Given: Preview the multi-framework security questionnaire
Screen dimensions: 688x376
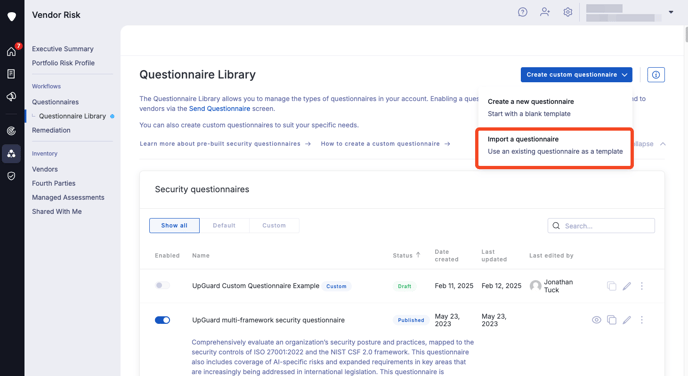Looking at the screenshot, I should click(x=596, y=320).
